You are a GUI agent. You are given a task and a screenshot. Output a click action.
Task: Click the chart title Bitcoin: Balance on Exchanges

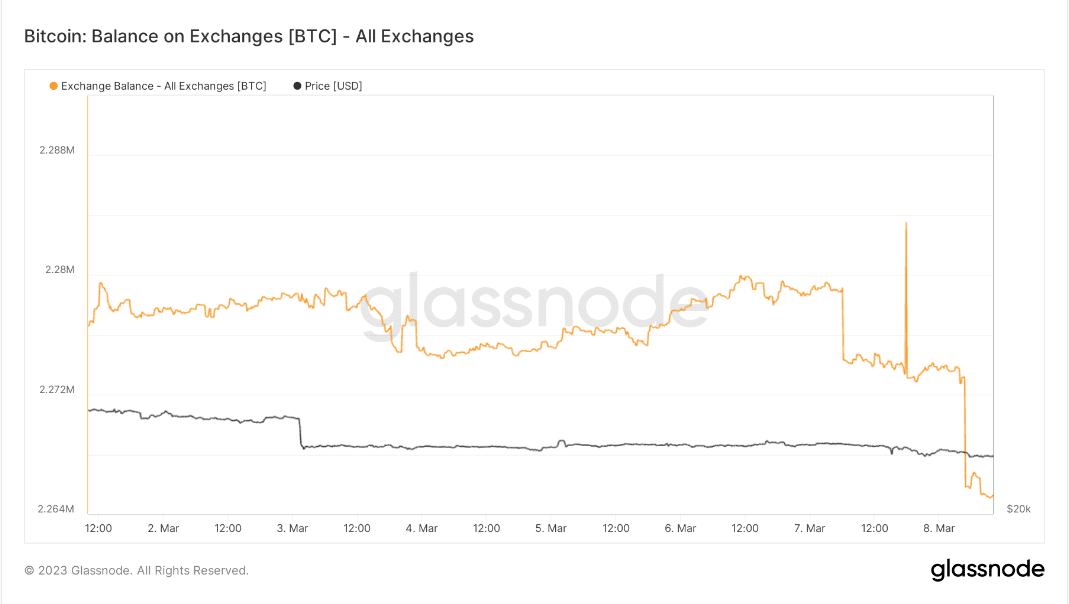pos(249,36)
